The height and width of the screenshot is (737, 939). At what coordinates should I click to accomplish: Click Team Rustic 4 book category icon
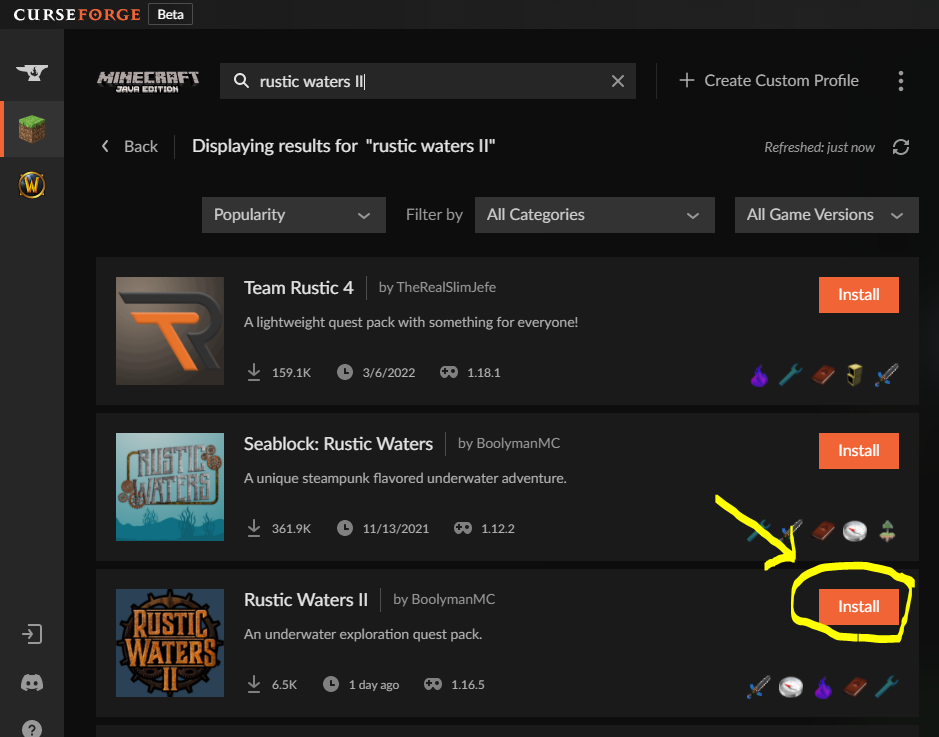point(823,375)
